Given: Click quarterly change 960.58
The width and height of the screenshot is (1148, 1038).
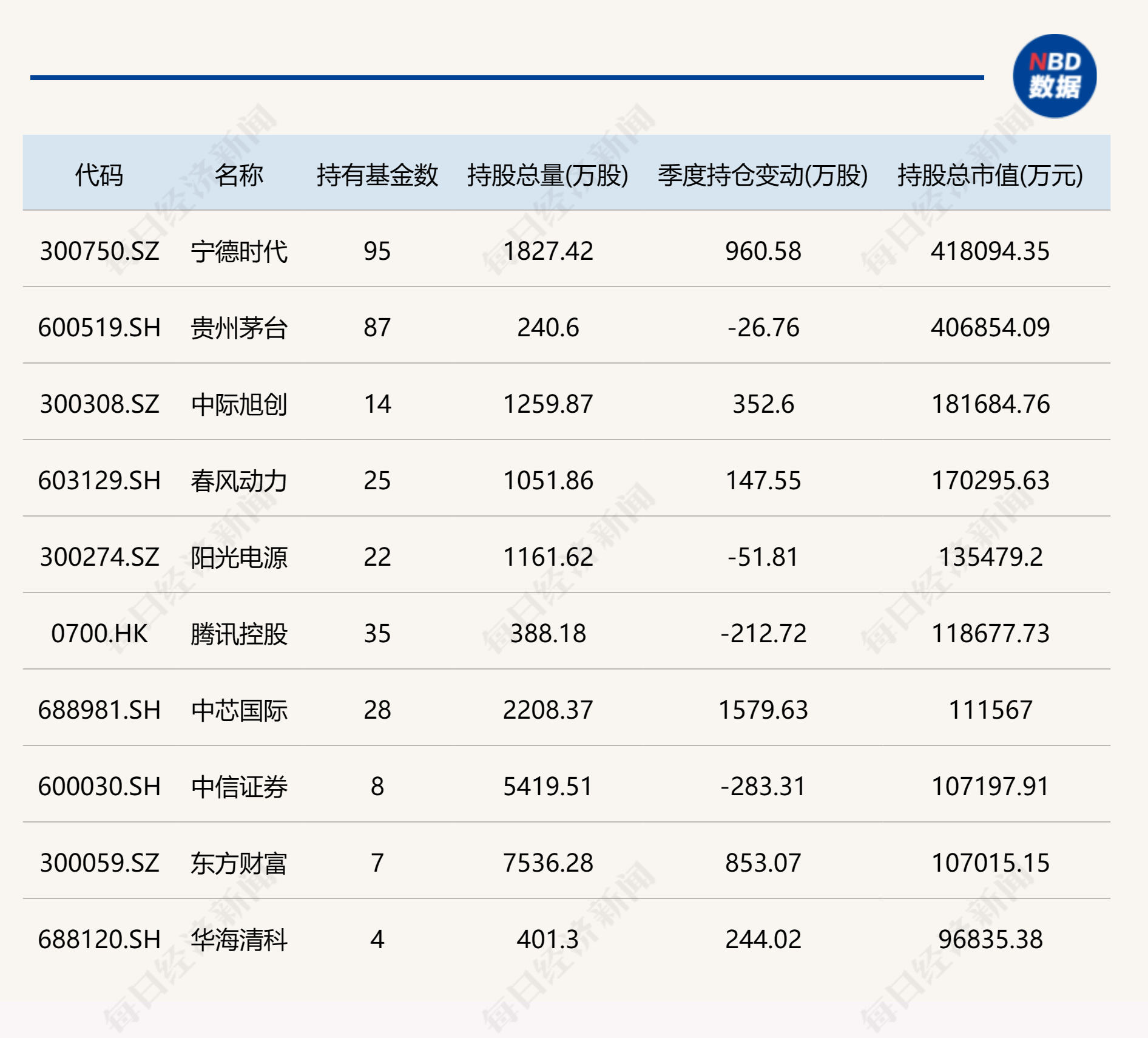Looking at the screenshot, I should [763, 251].
